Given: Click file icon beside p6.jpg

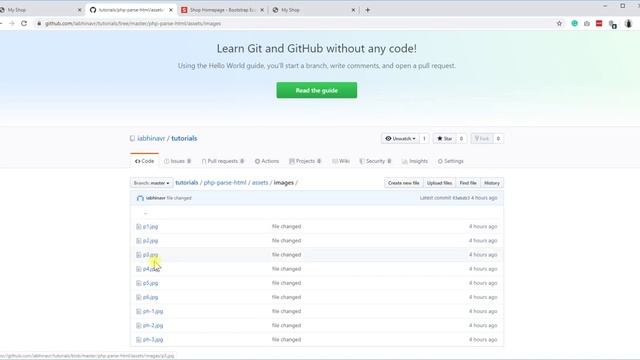Looking at the screenshot, I should click(138, 297).
